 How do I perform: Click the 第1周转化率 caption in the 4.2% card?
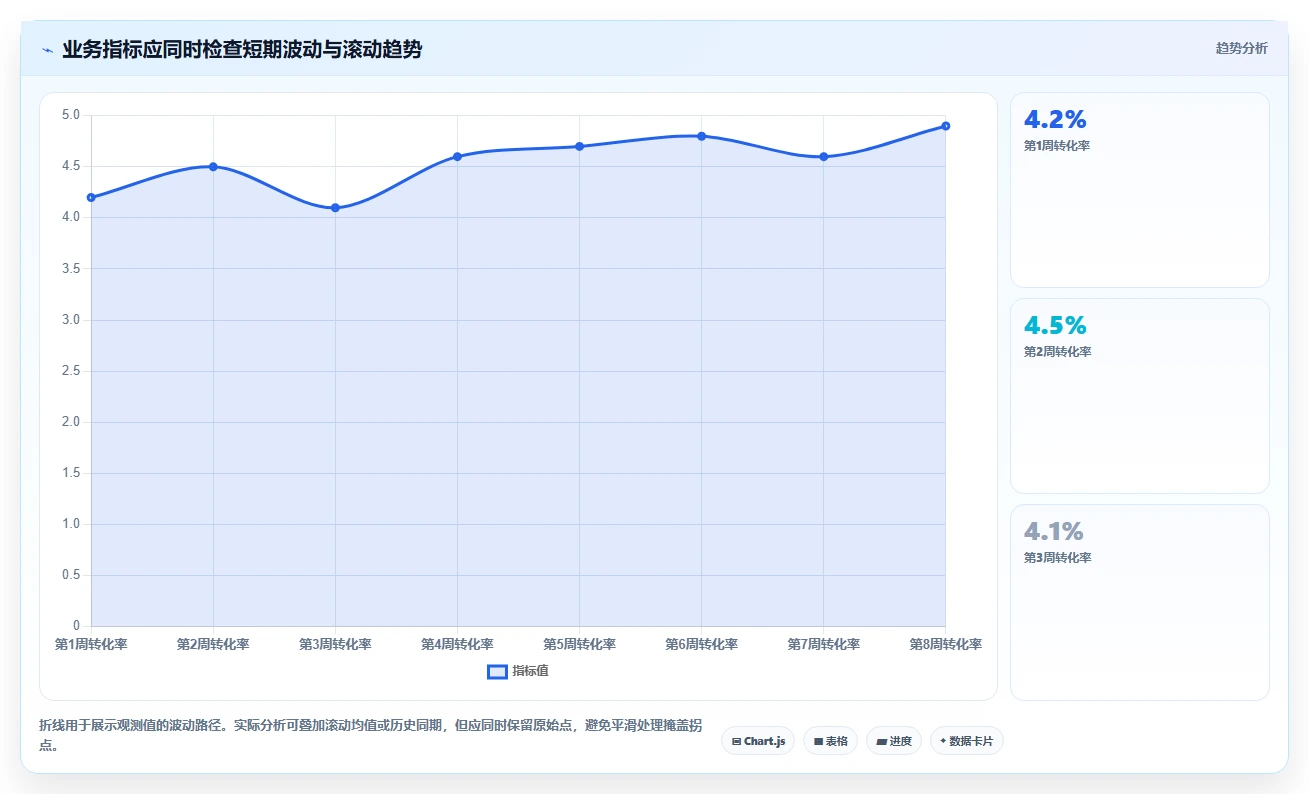[1057, 146]
